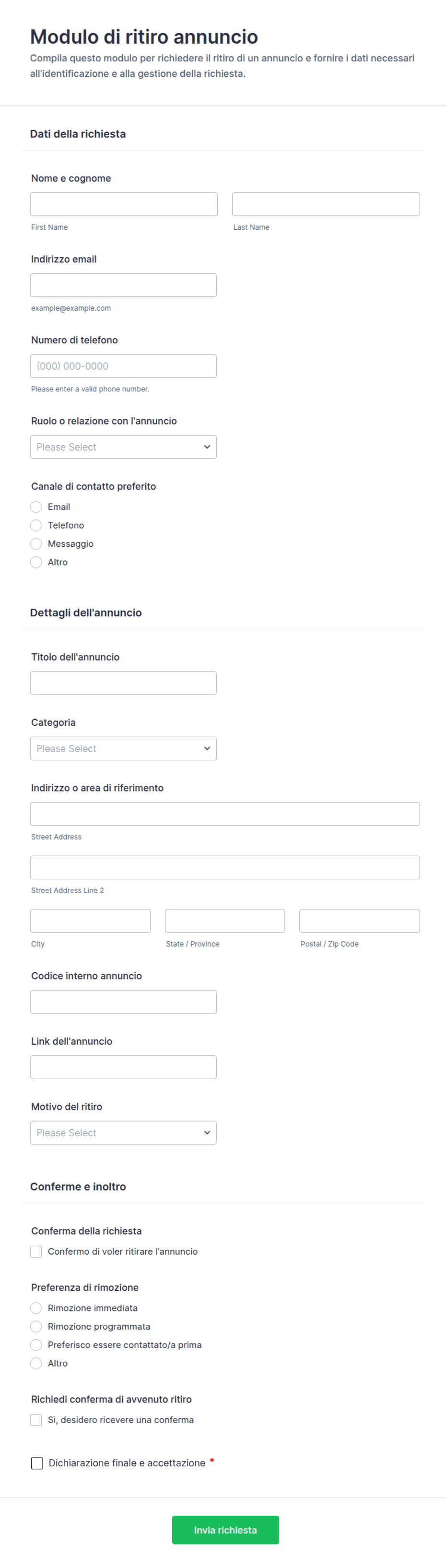Screen dimensions: 446x1568
Task: Choose Rimozione programmata option
Action: [x=36, y=1326]
